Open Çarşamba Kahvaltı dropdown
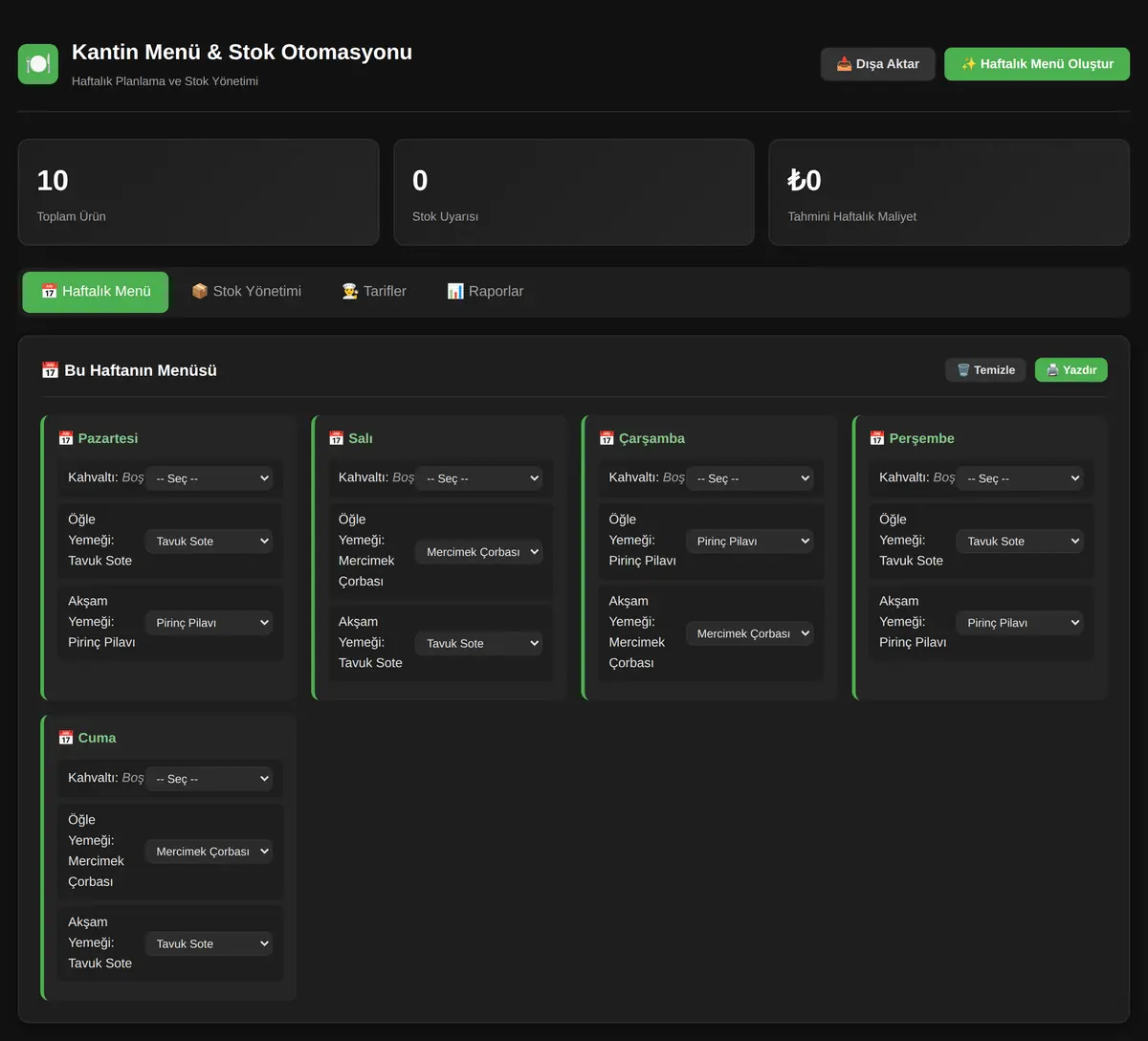The height and width of the screenshot is (1041, 1148). [750, 478]
